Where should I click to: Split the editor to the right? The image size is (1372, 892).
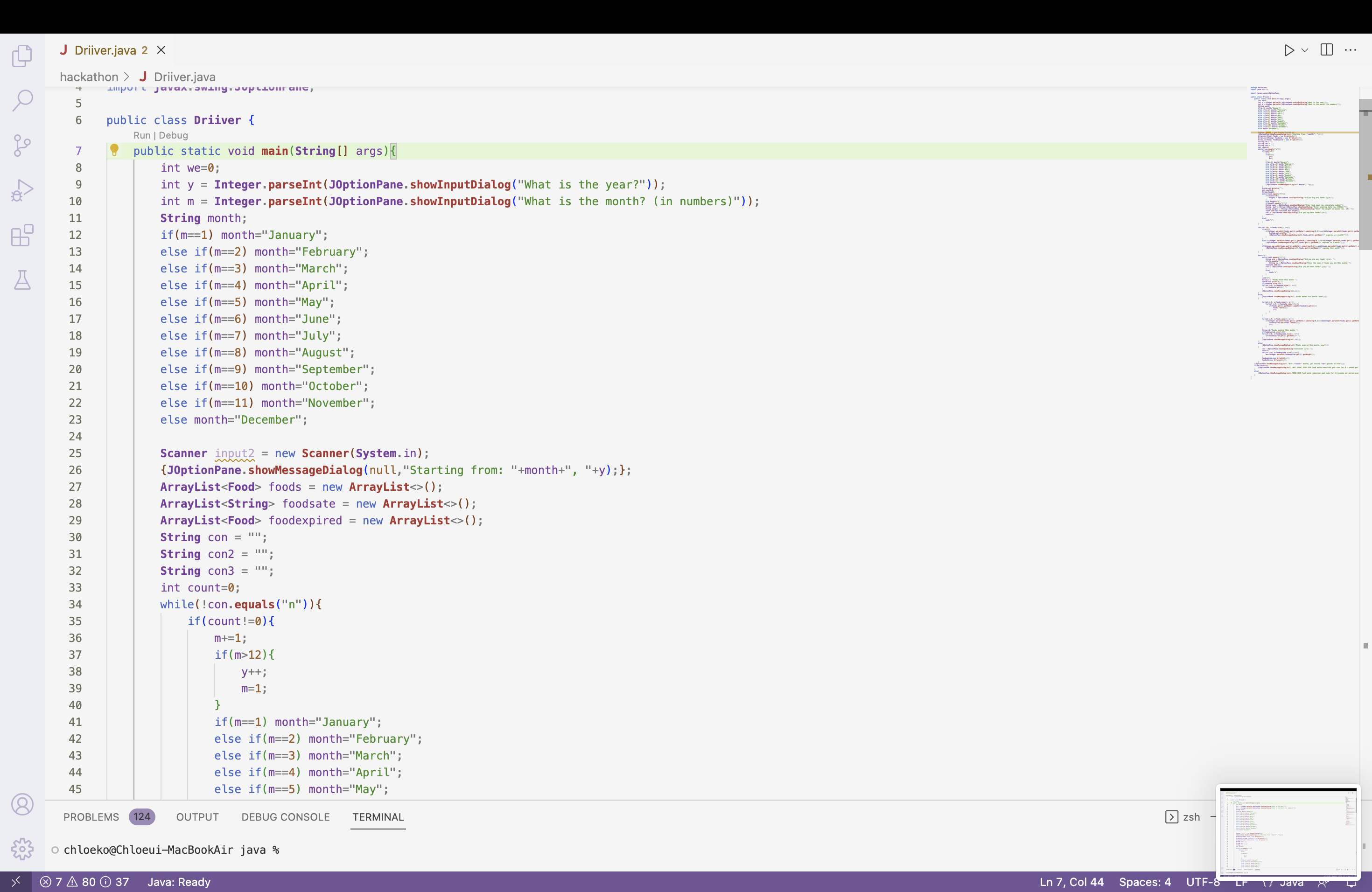click(1326, 50)
